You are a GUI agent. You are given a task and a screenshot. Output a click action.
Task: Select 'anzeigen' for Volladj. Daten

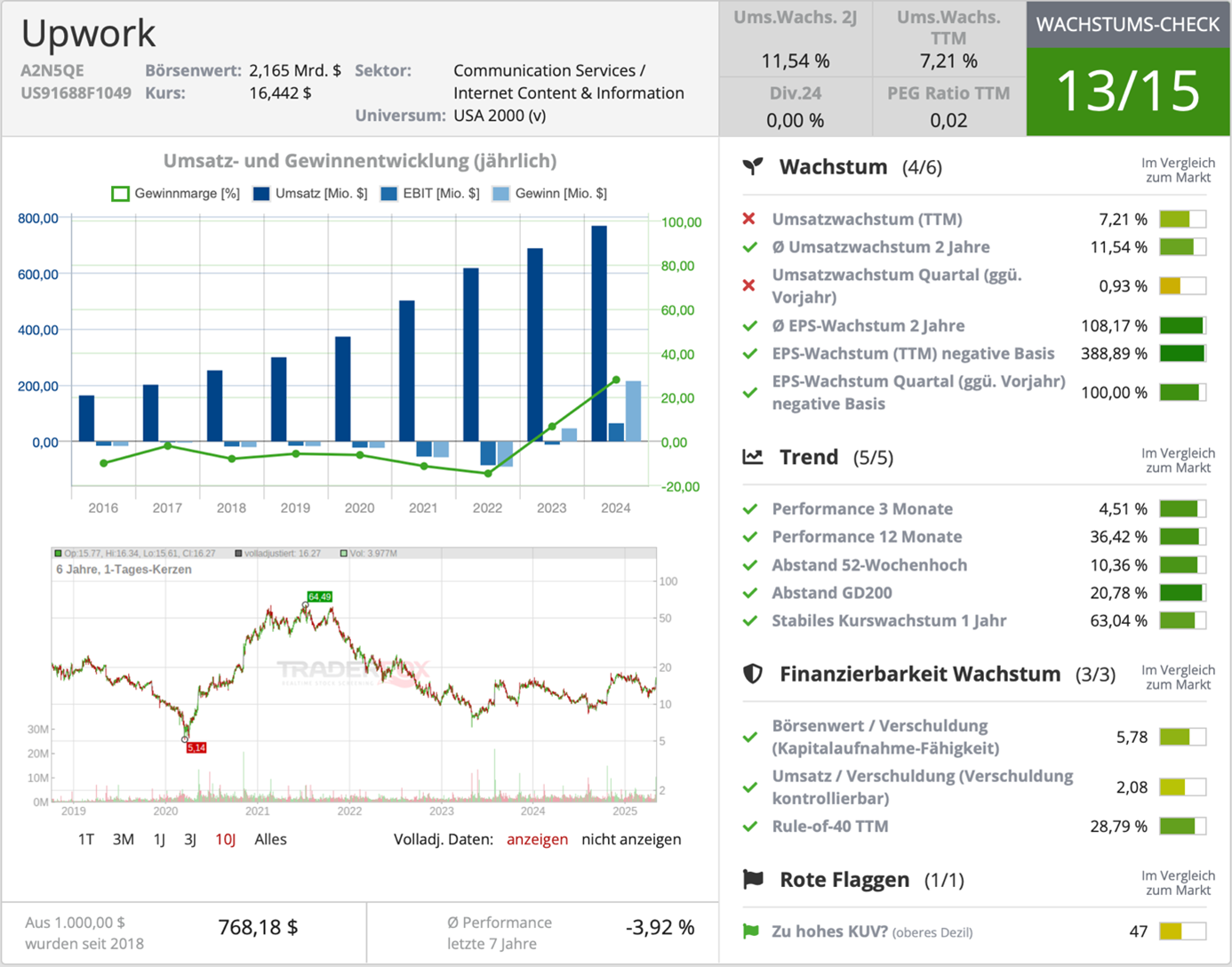(537, 839)
